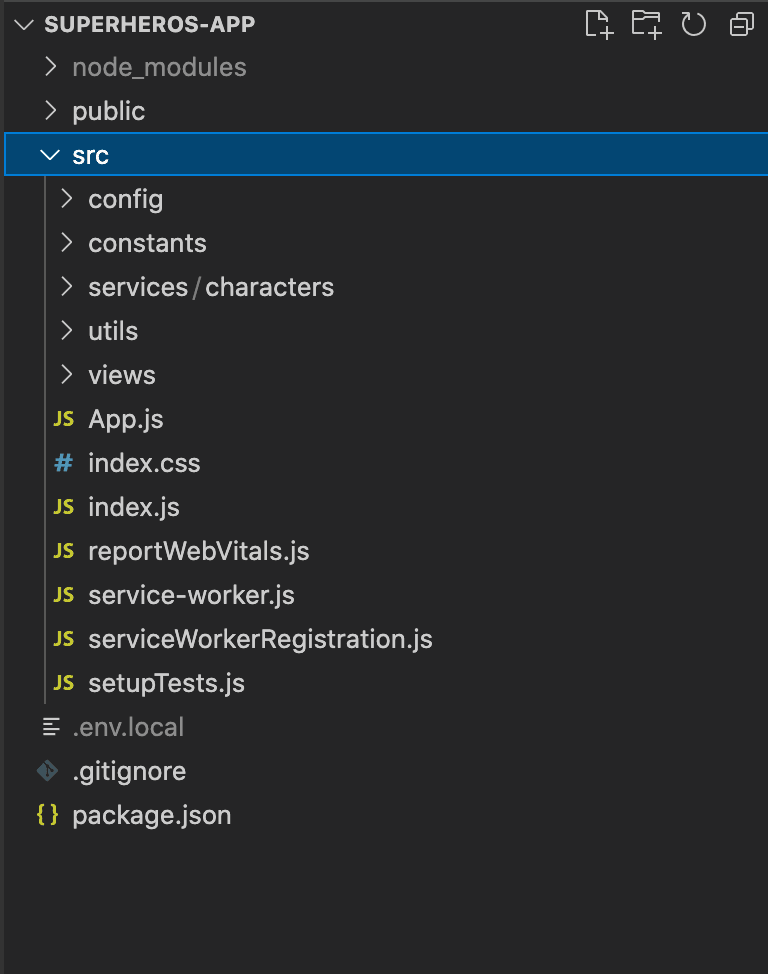Click the gitignore diamond icon

(x=46, y=770)
